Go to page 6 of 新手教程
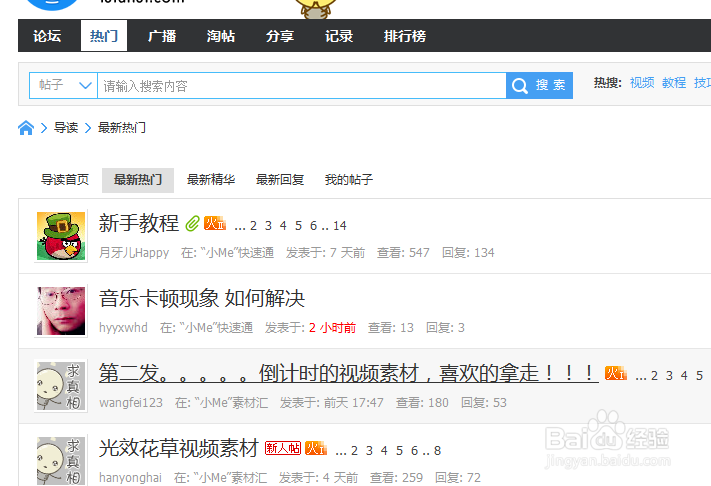This screenshot has width=711, height=486. [x=313, y=226]
